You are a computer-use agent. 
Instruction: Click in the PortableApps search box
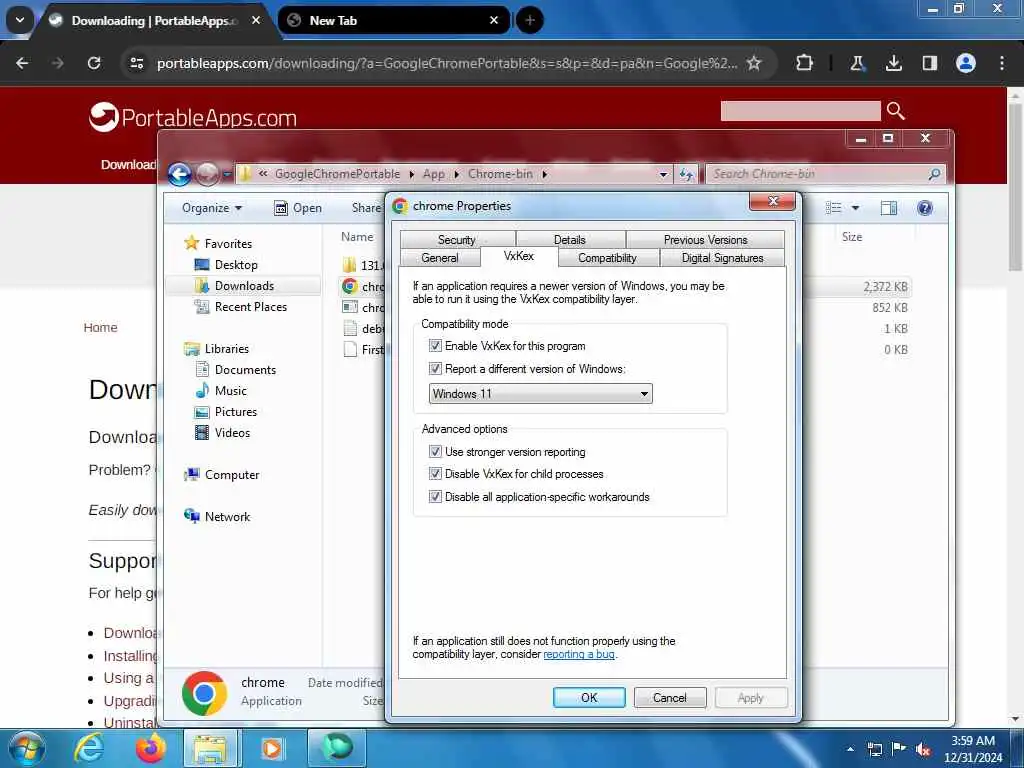tap(800, 111)
